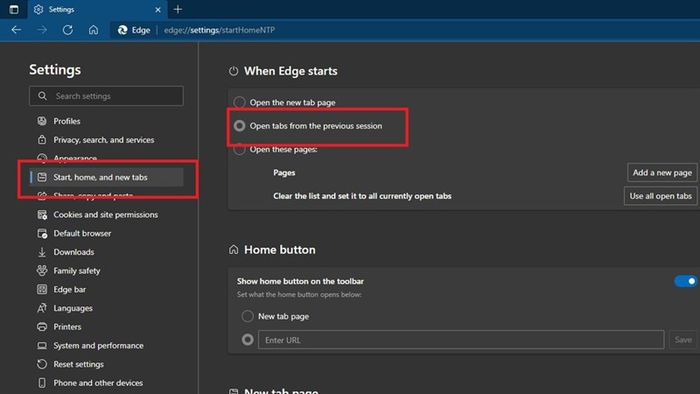The width and height of the screenshot is (700, 394).
Task: Click the Add a new page button
Action: pos(662,173)
